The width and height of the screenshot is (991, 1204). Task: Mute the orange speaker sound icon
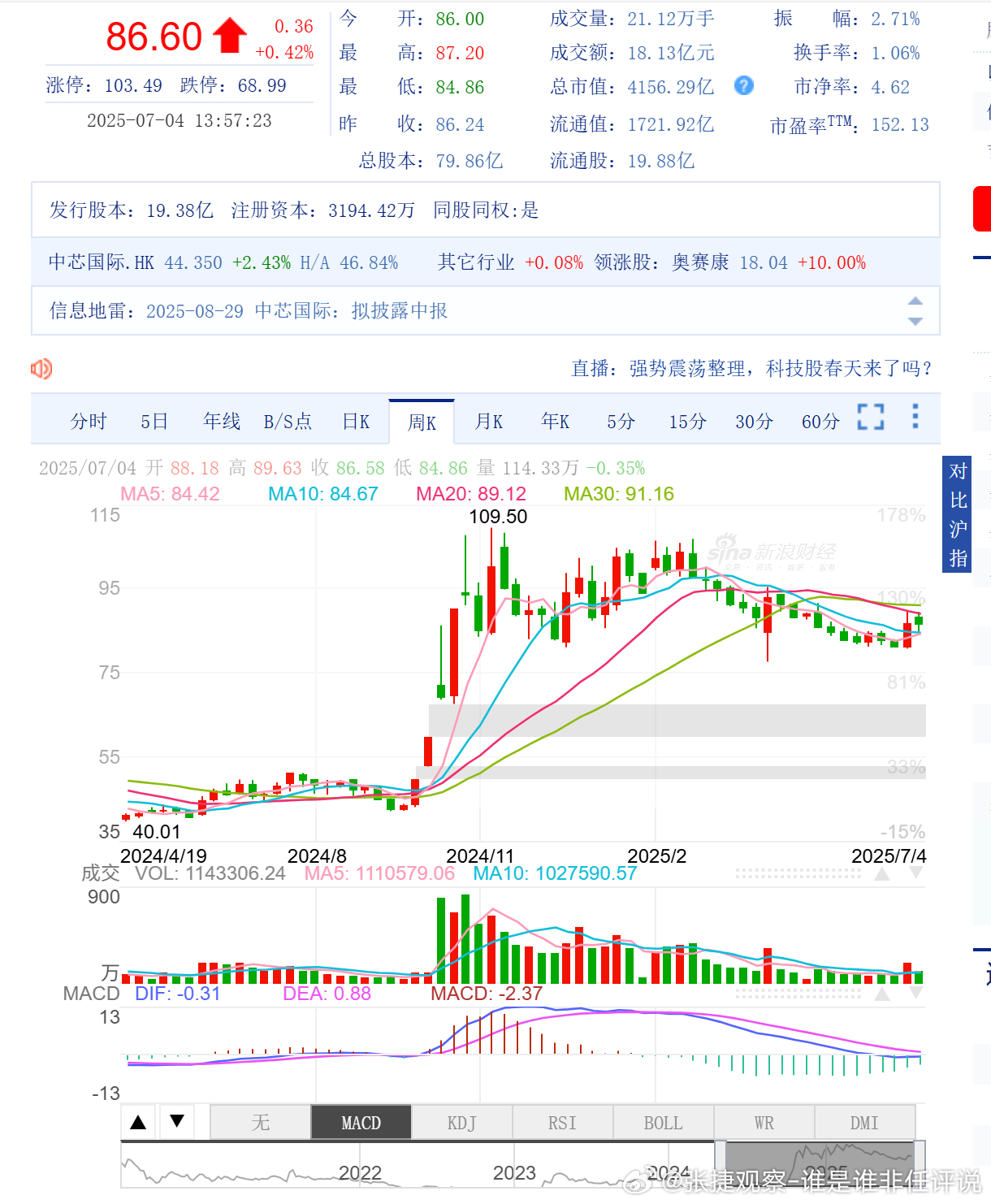[x=41, y=369]
